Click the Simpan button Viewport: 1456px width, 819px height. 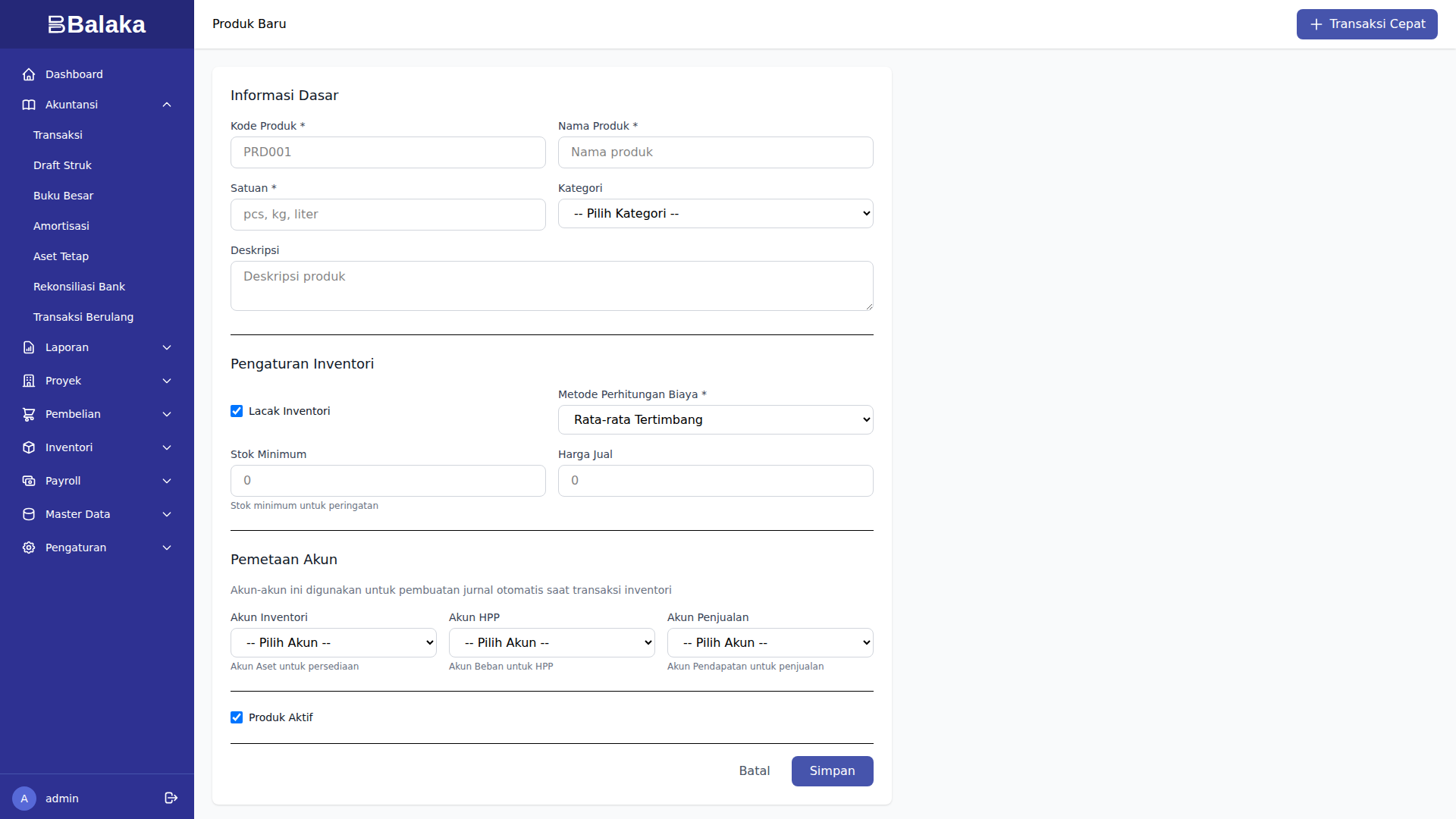832,770
